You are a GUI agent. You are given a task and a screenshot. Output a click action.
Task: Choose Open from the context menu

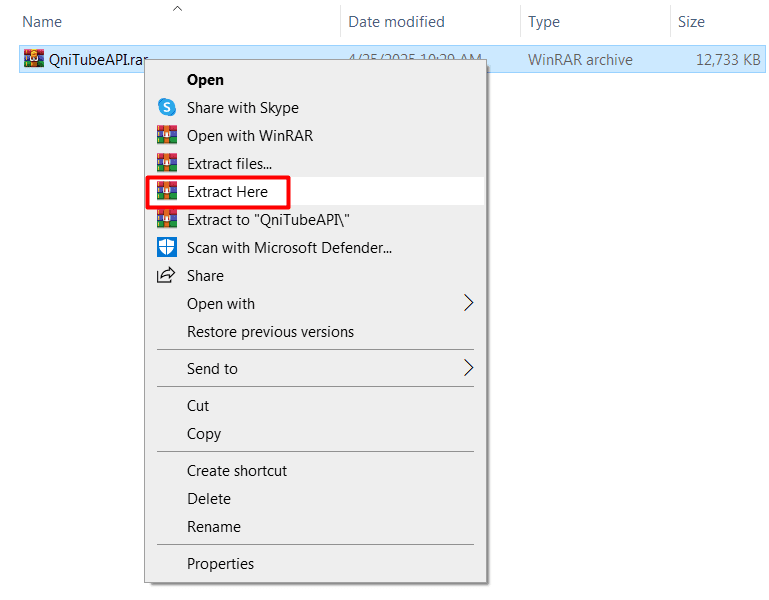[x=314, y=79]
